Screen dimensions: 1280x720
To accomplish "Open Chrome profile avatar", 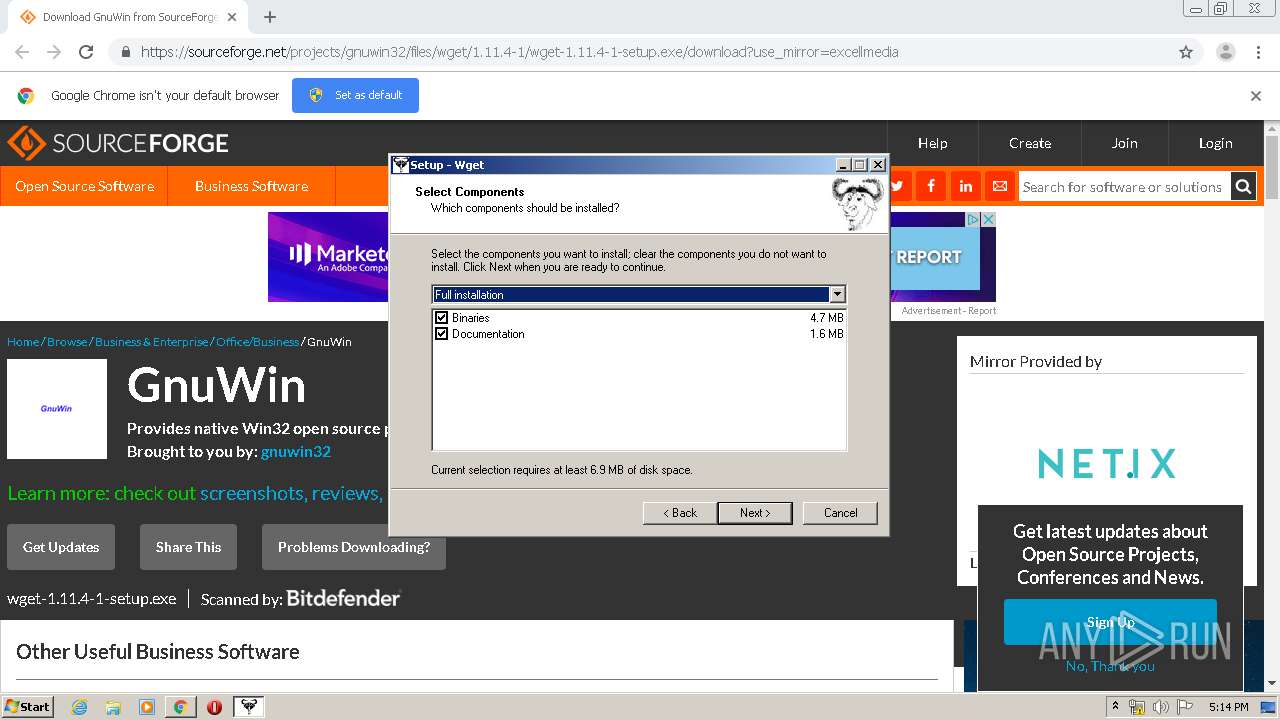I will pyautogui.click(x=1225, y=52).
